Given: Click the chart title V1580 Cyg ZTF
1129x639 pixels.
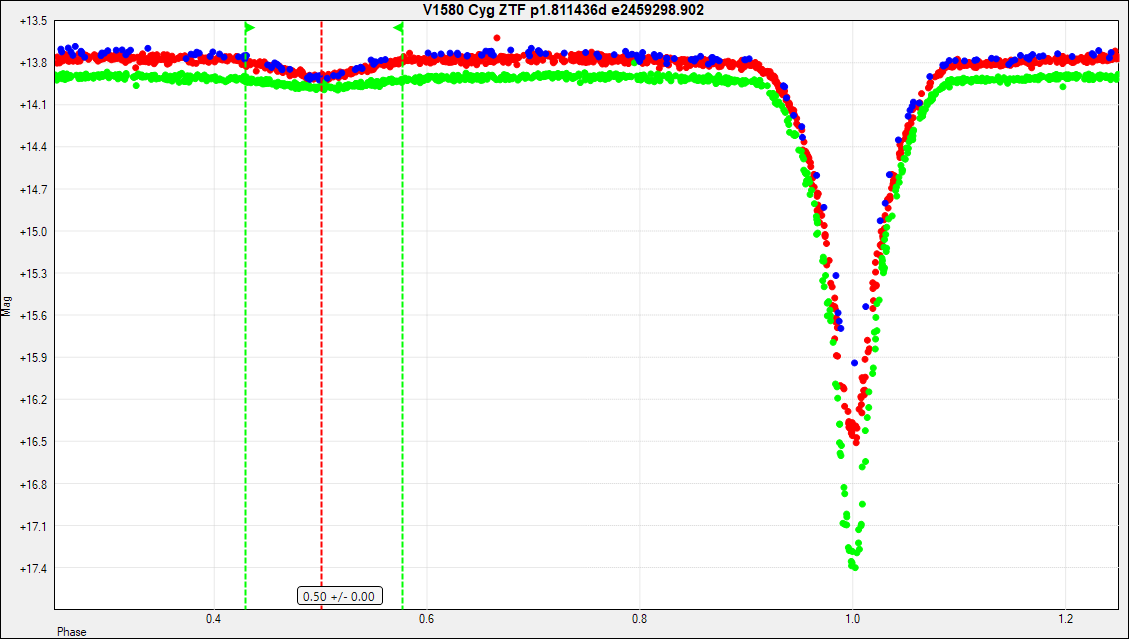Looking at the screenshot, I should [563, 10].
